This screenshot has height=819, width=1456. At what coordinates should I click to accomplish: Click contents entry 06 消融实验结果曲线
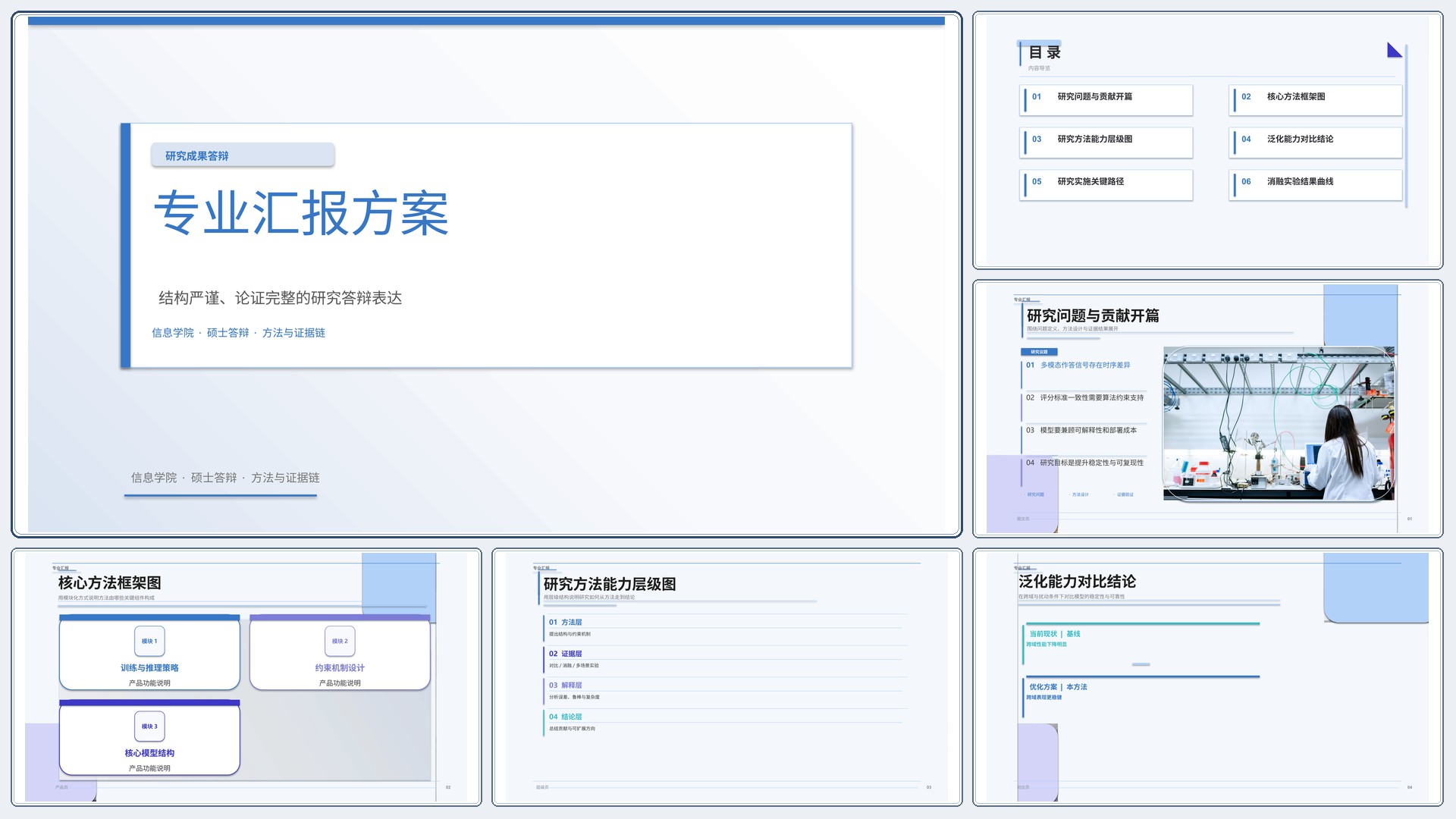pyautogui.click(x=1316, y=185)
